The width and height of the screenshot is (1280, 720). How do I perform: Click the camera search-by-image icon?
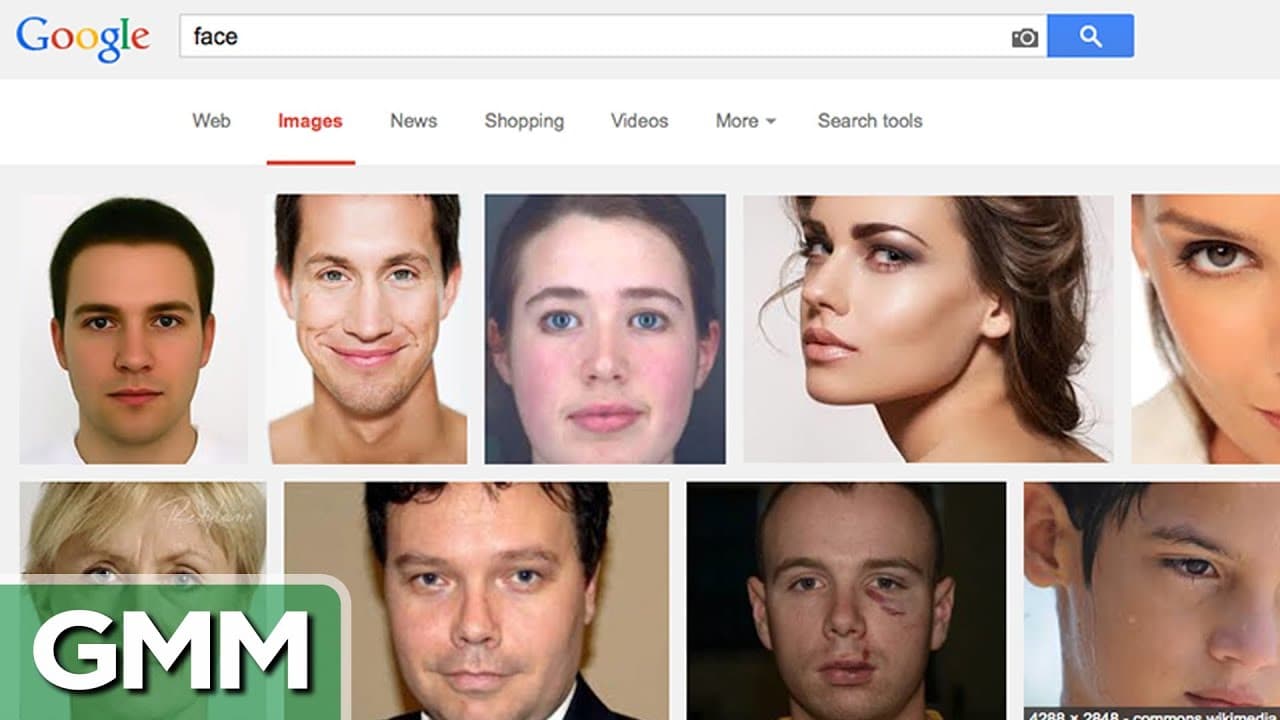(x=1024, y=38)
